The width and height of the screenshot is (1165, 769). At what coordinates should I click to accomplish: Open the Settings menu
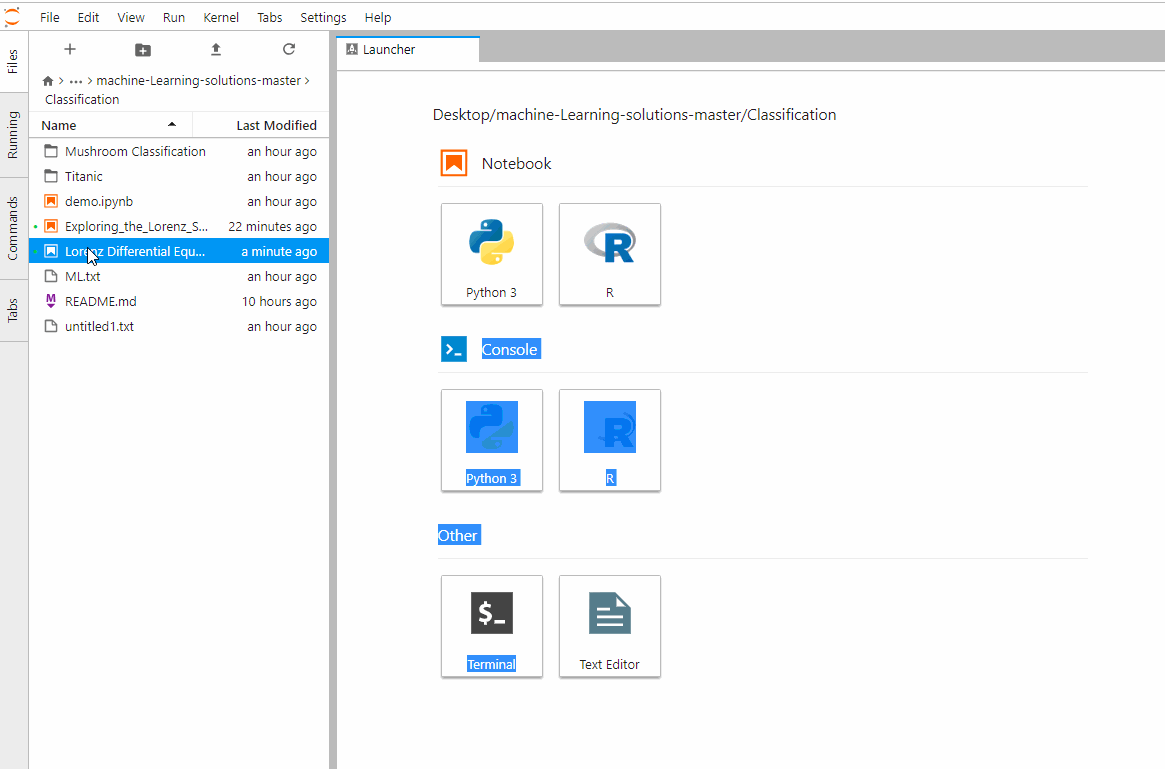(323, 17)
